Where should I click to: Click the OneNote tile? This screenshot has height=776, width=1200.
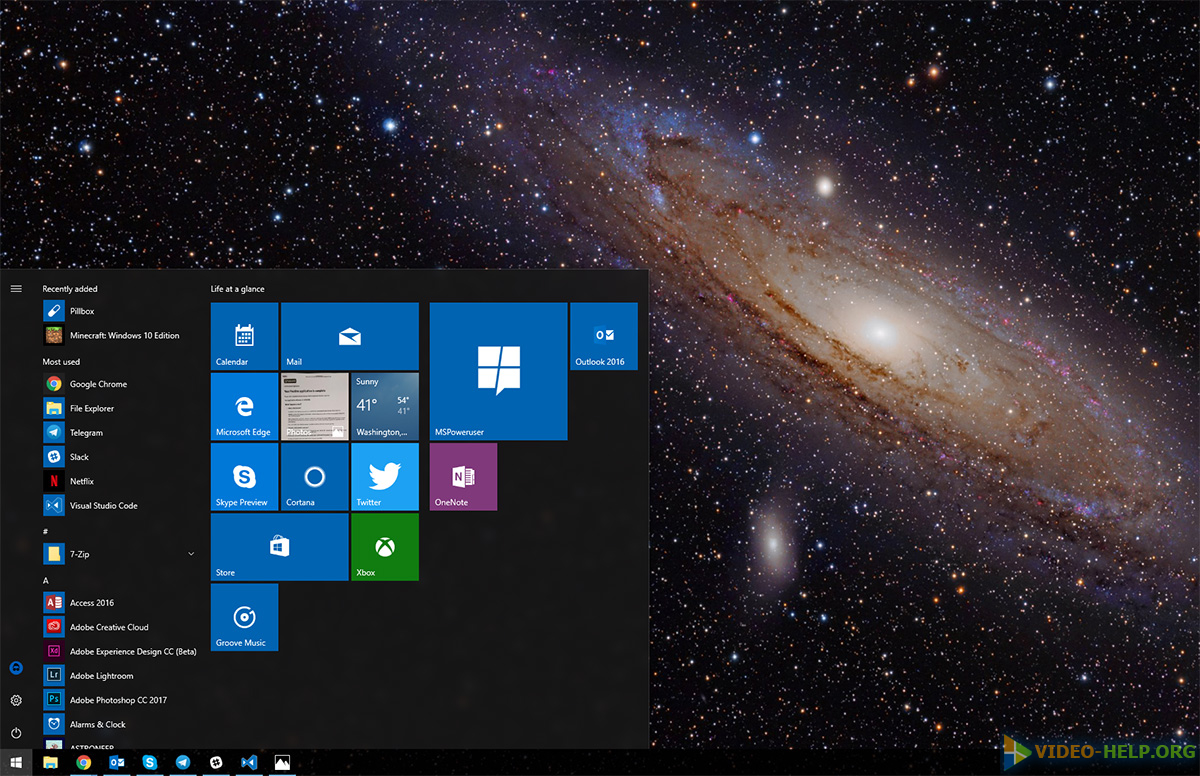463,477
